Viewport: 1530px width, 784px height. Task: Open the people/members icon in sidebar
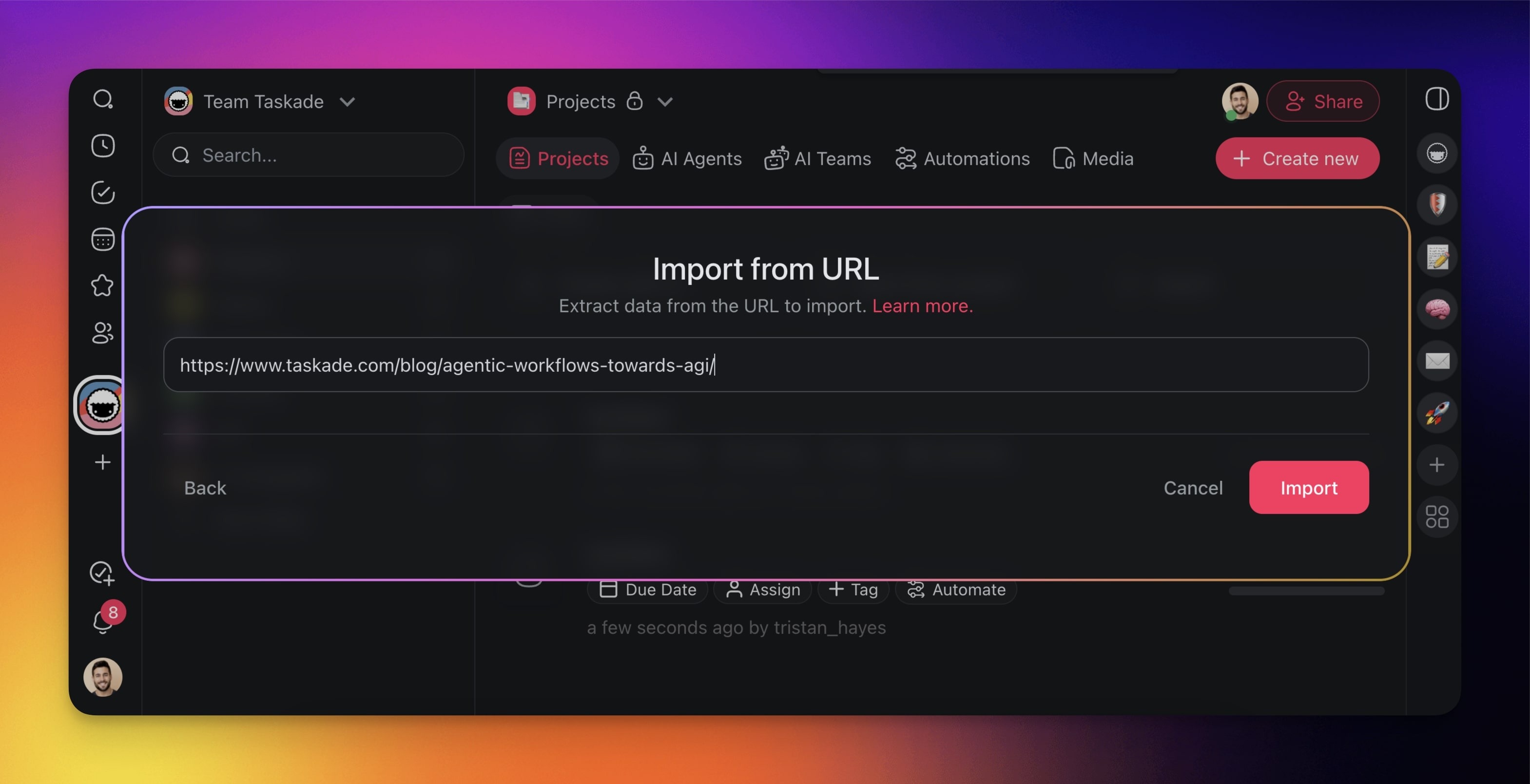(x=103, y=333)
